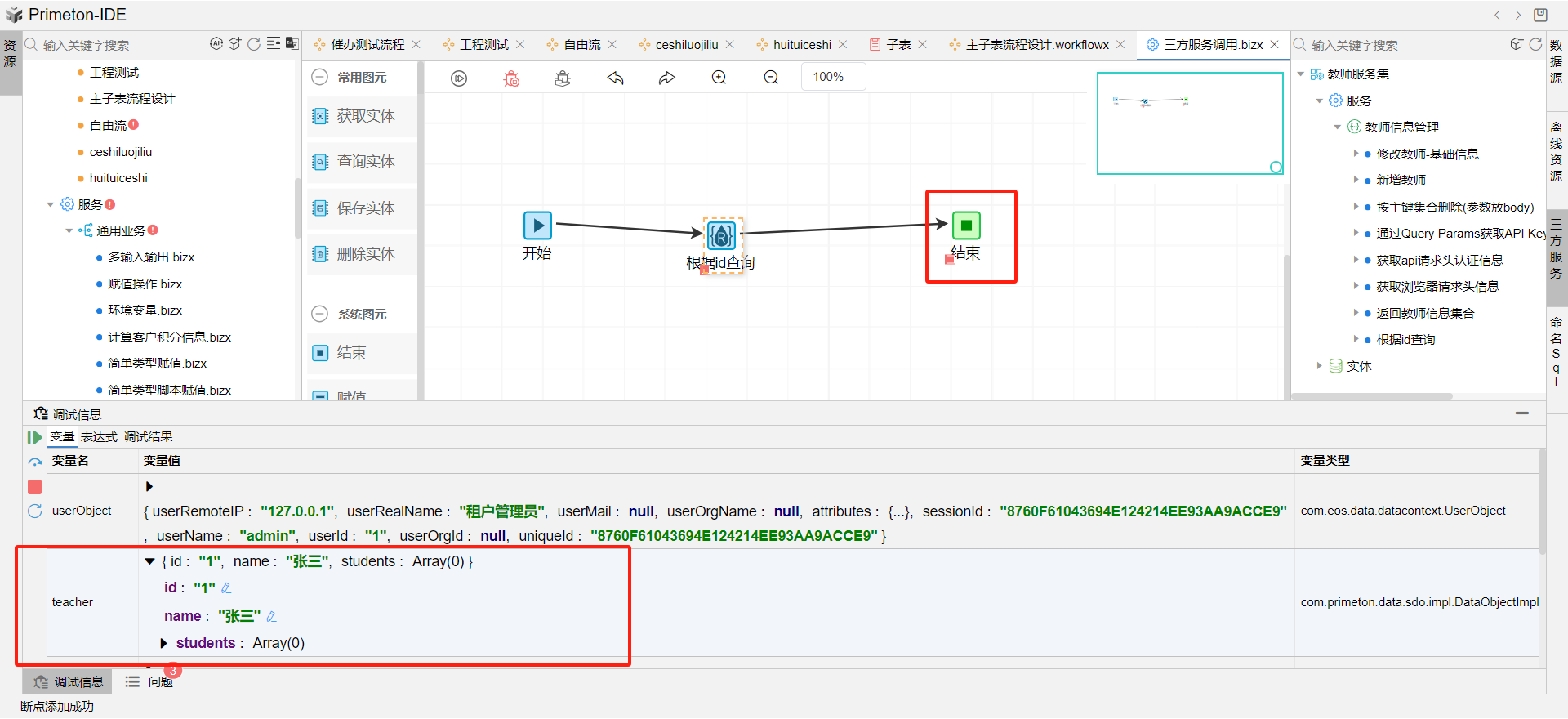Zoom out on the canvas
Screen dimensions: 1568x719
(771, 78)
